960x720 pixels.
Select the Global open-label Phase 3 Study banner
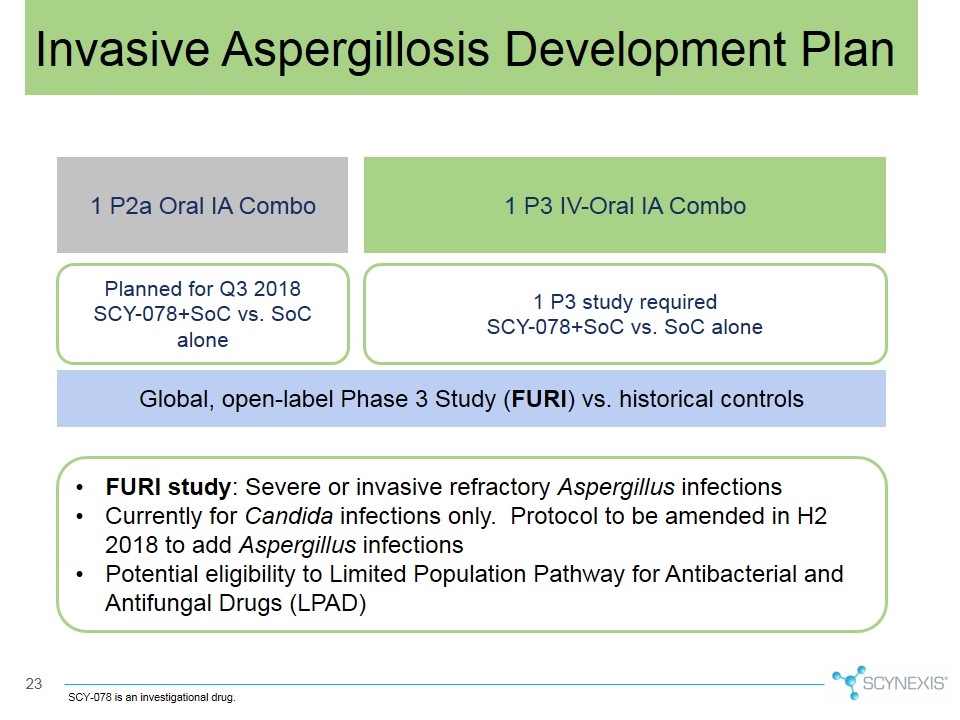point(471,399)
